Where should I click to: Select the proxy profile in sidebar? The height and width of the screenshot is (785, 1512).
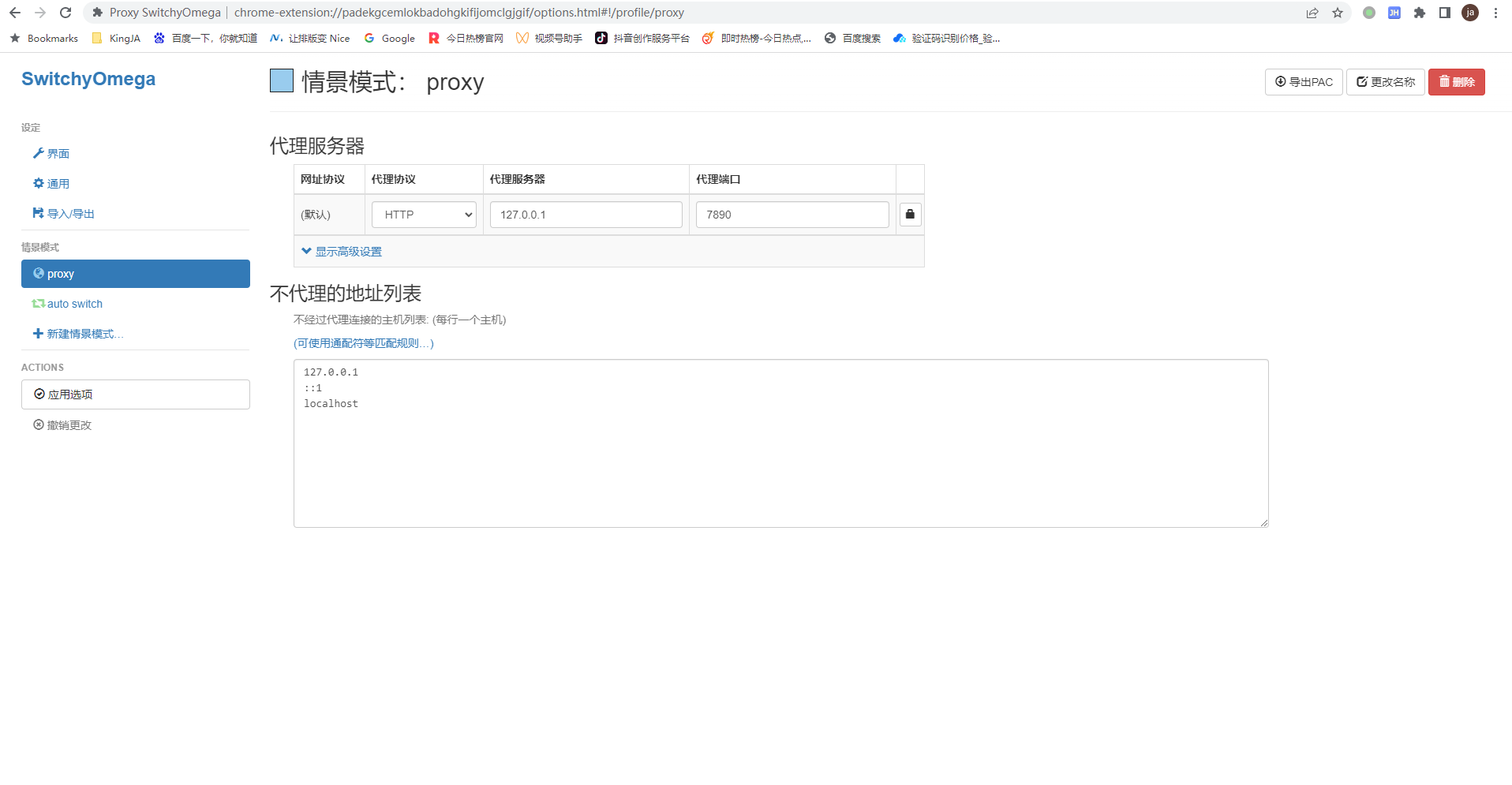click(x=136, y=274)
